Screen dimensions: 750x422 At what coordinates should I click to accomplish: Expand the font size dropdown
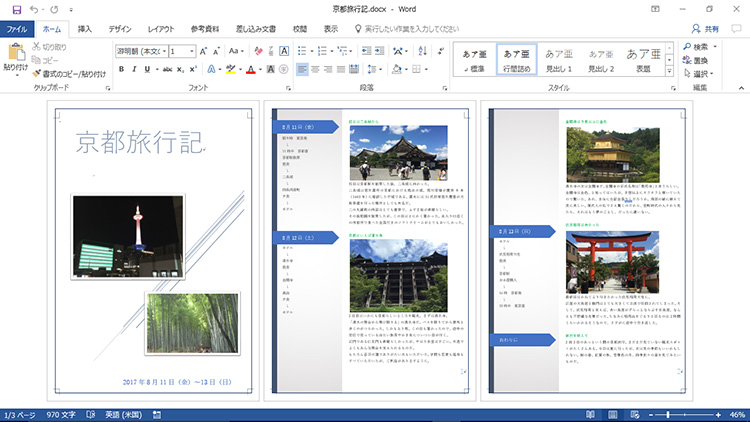coord(191,50)
